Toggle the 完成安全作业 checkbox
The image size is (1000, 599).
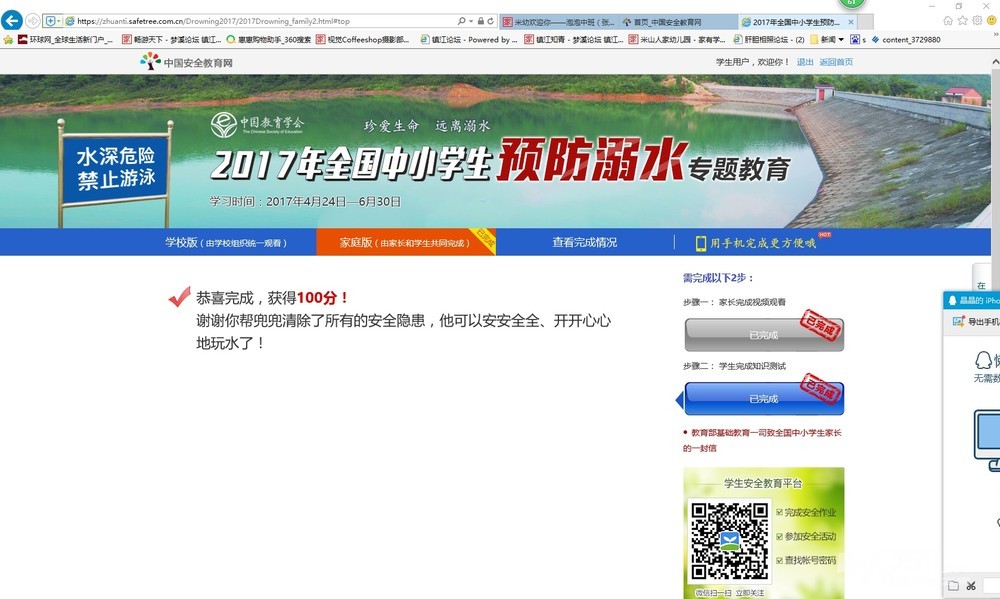coord(780,513)
